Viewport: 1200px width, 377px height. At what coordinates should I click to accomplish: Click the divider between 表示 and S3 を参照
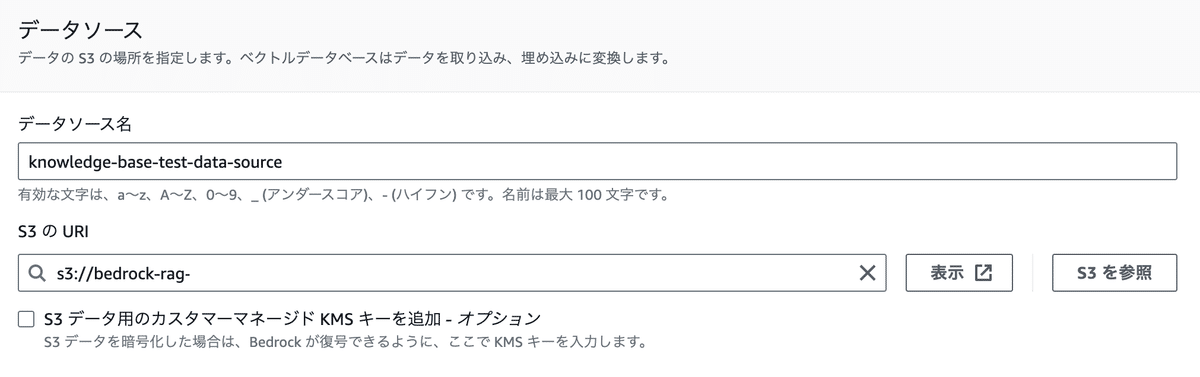(x=1033, y=273)
